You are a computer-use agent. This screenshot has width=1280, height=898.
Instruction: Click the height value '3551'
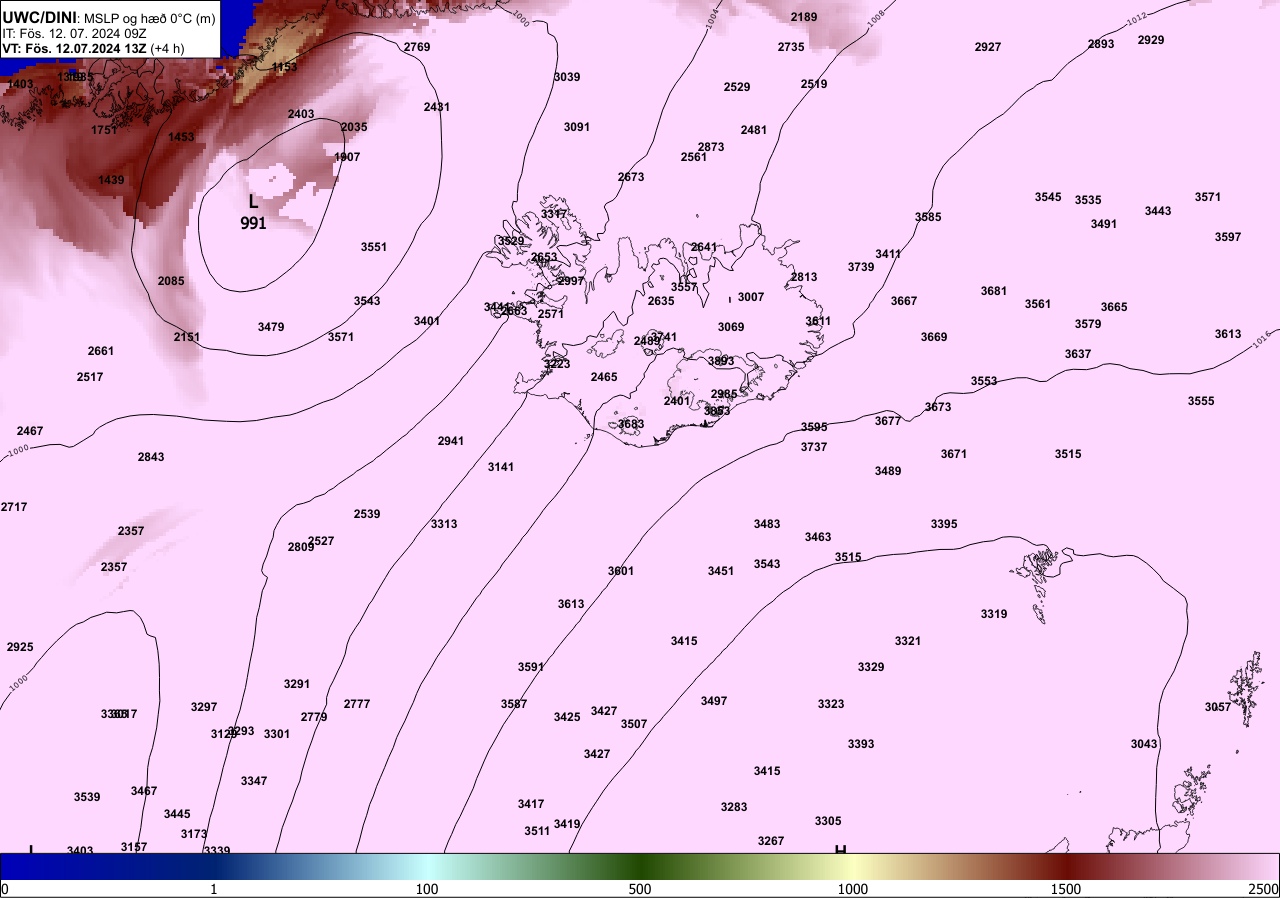click(x=374, y=247)
